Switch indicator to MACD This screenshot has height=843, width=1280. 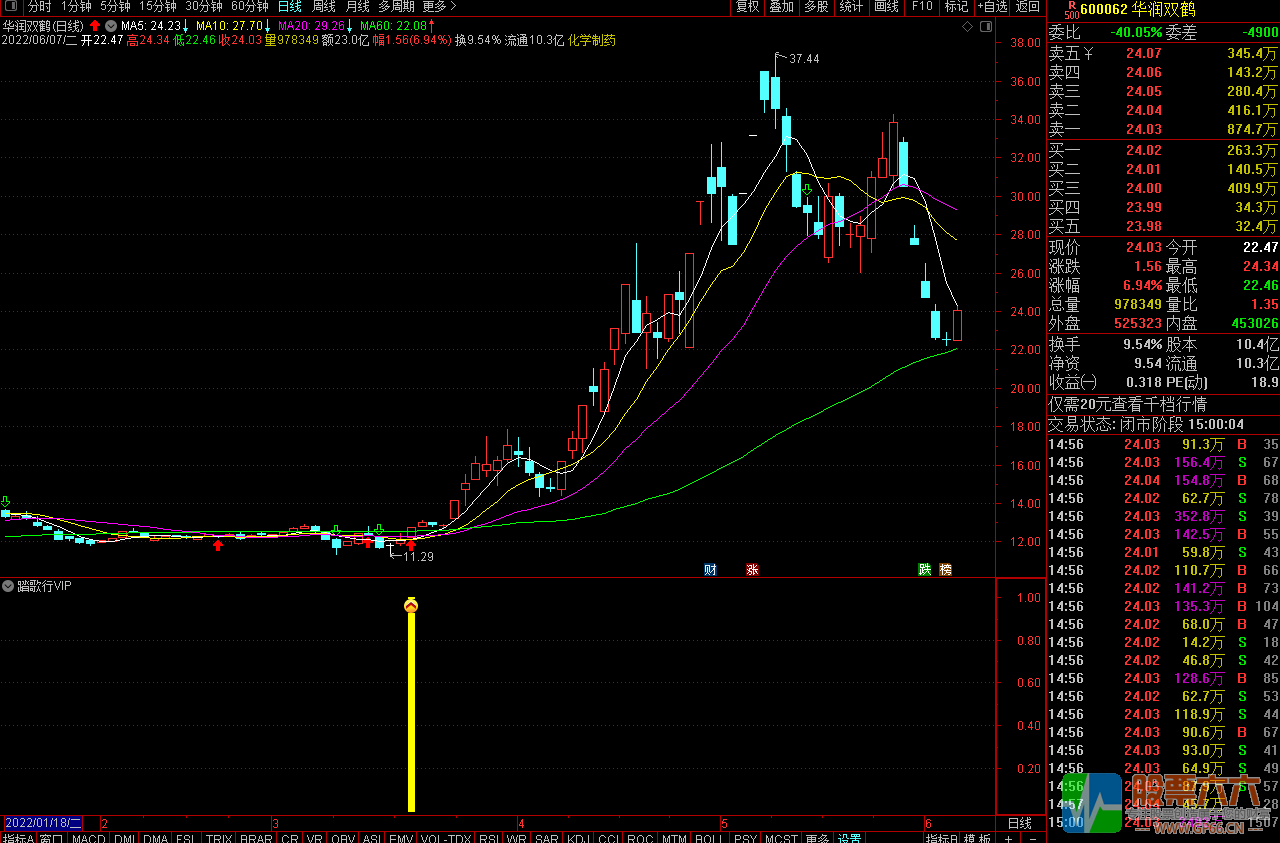(x=88, y=838)
